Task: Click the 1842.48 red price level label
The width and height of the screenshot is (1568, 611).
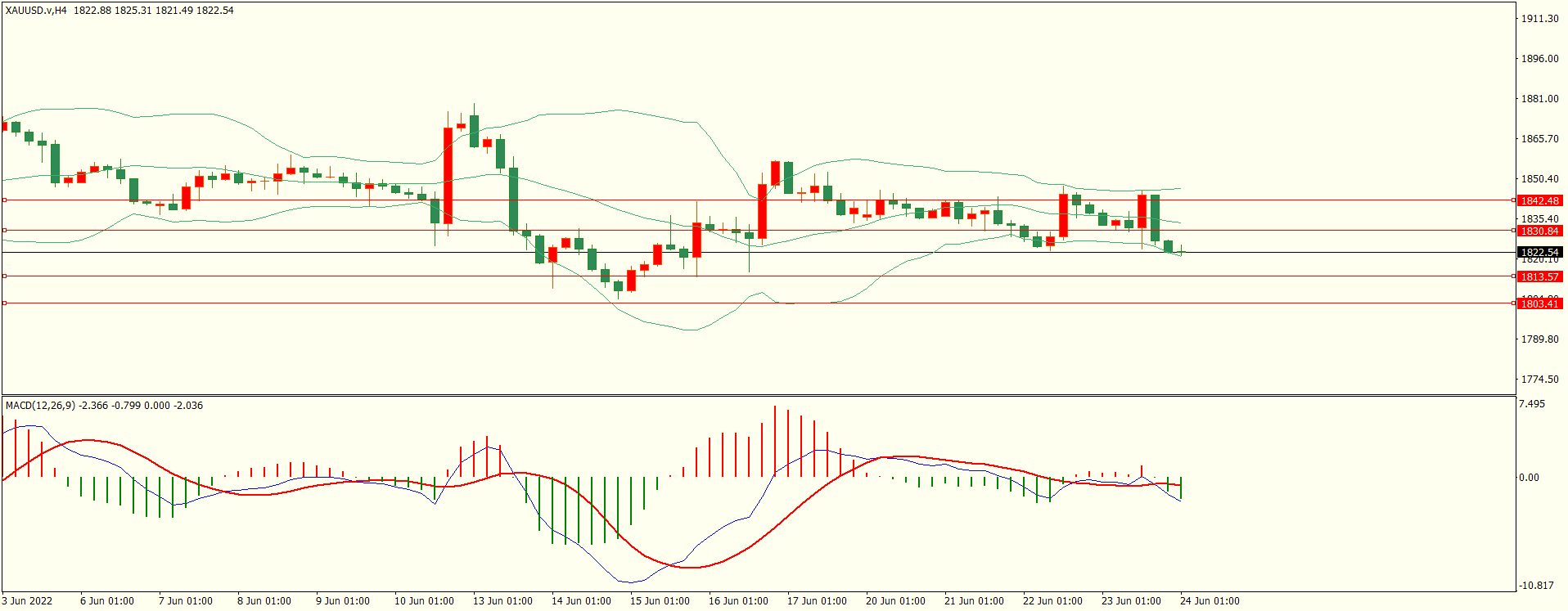Action: [1539, 200]
